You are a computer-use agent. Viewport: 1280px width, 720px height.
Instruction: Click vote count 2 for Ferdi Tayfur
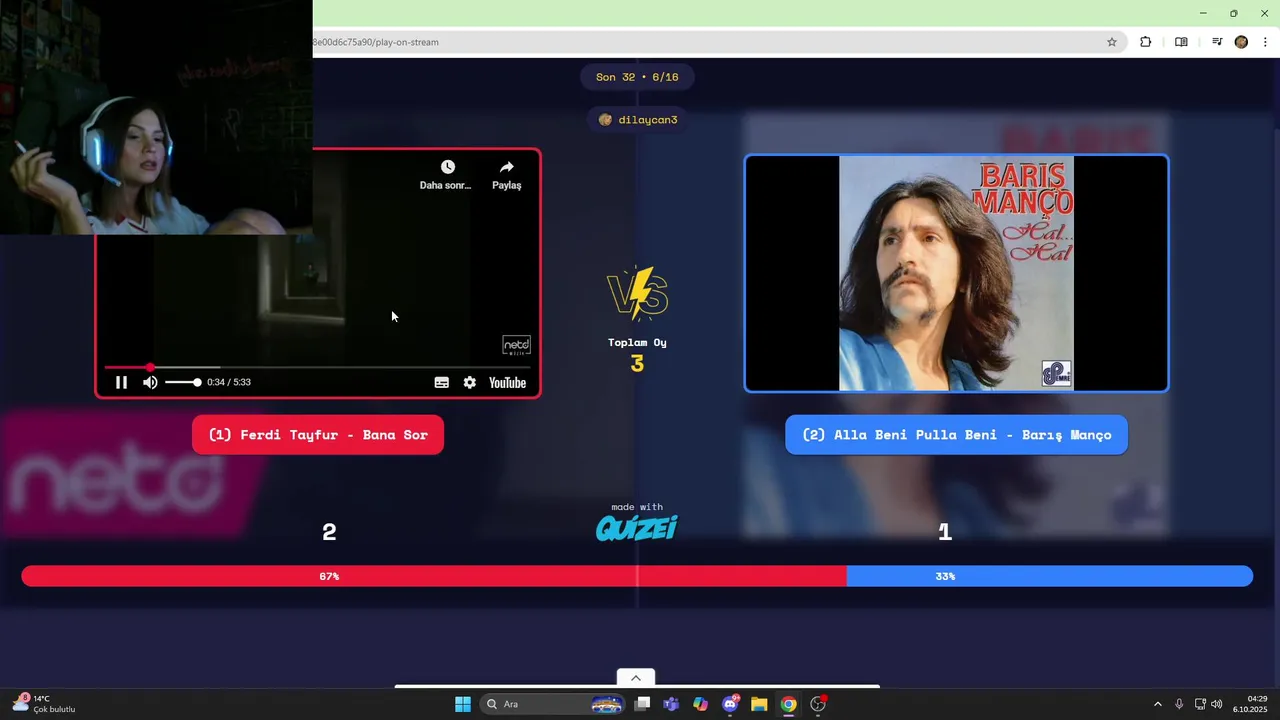point(329,532)
